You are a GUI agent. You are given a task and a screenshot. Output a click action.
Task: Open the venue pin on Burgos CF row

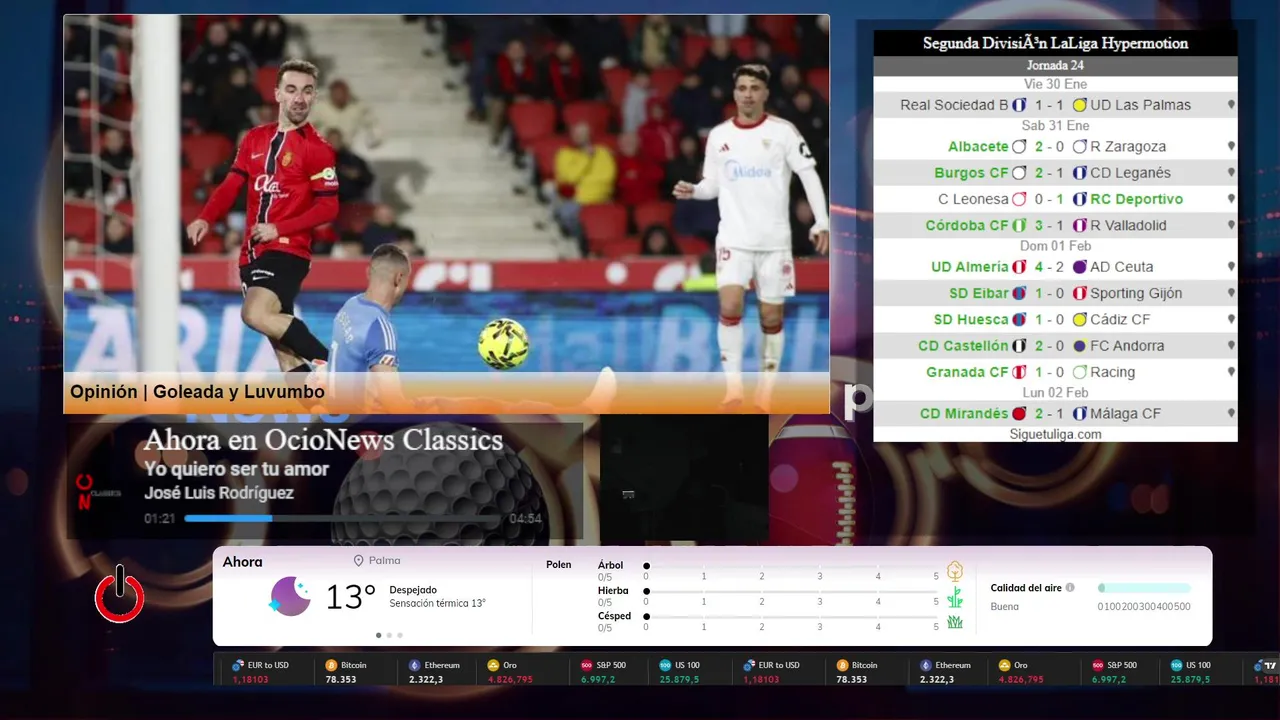pos(1231,173)
